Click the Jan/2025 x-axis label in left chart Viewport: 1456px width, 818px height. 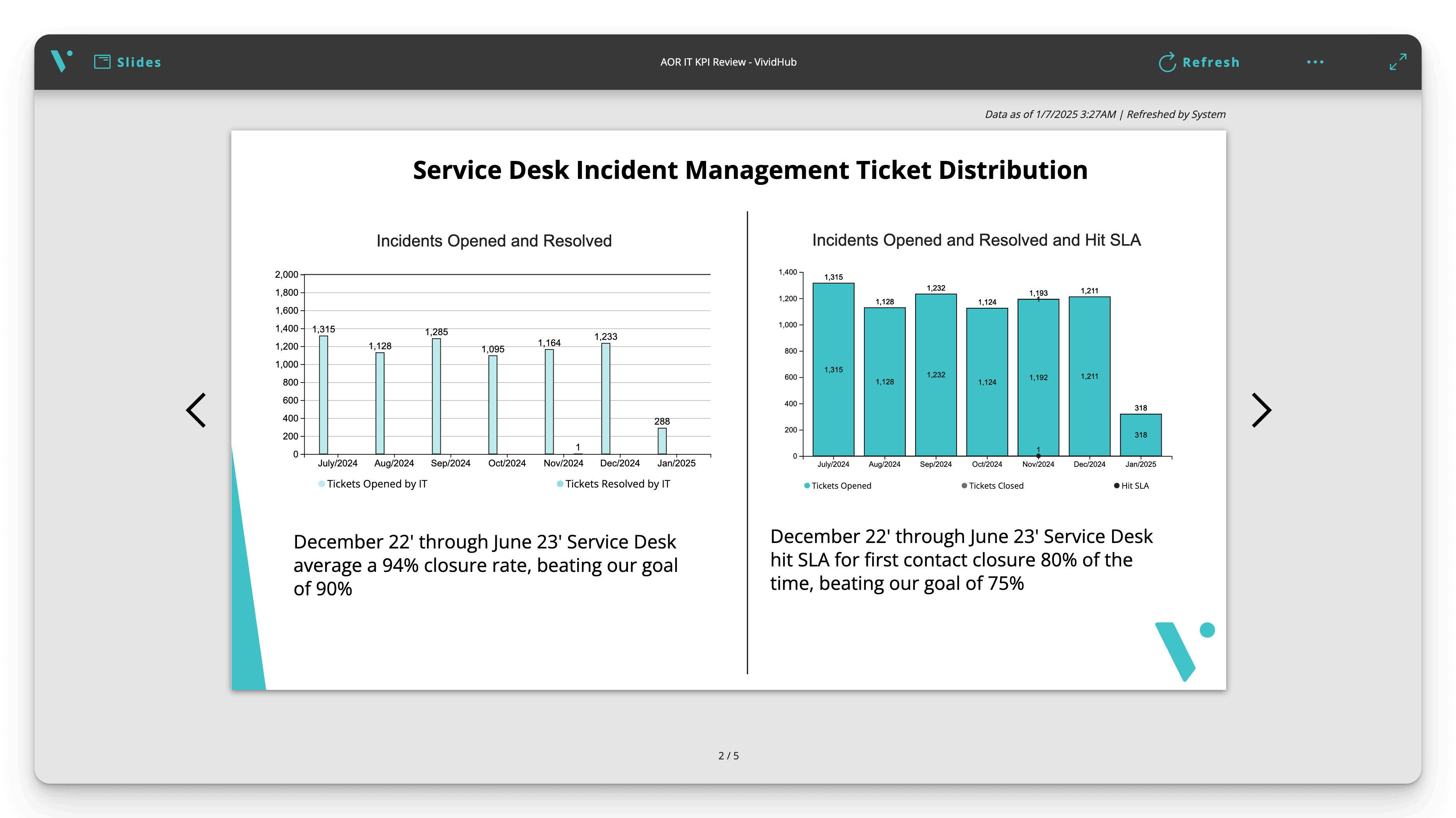[676, 463]
